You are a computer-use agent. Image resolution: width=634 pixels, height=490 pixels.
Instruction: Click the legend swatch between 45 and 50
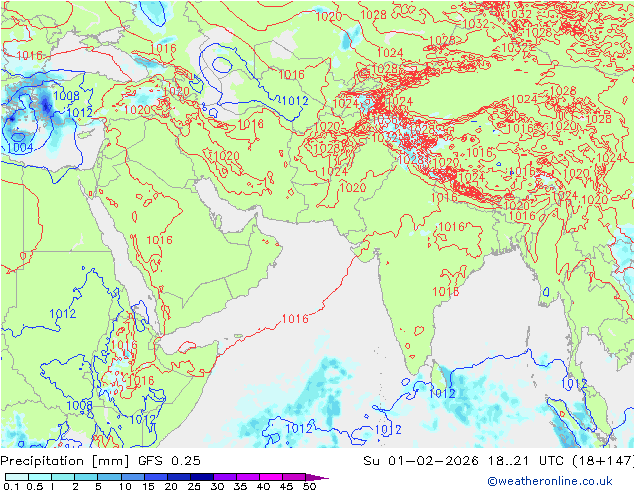click(x=294, y=477)
